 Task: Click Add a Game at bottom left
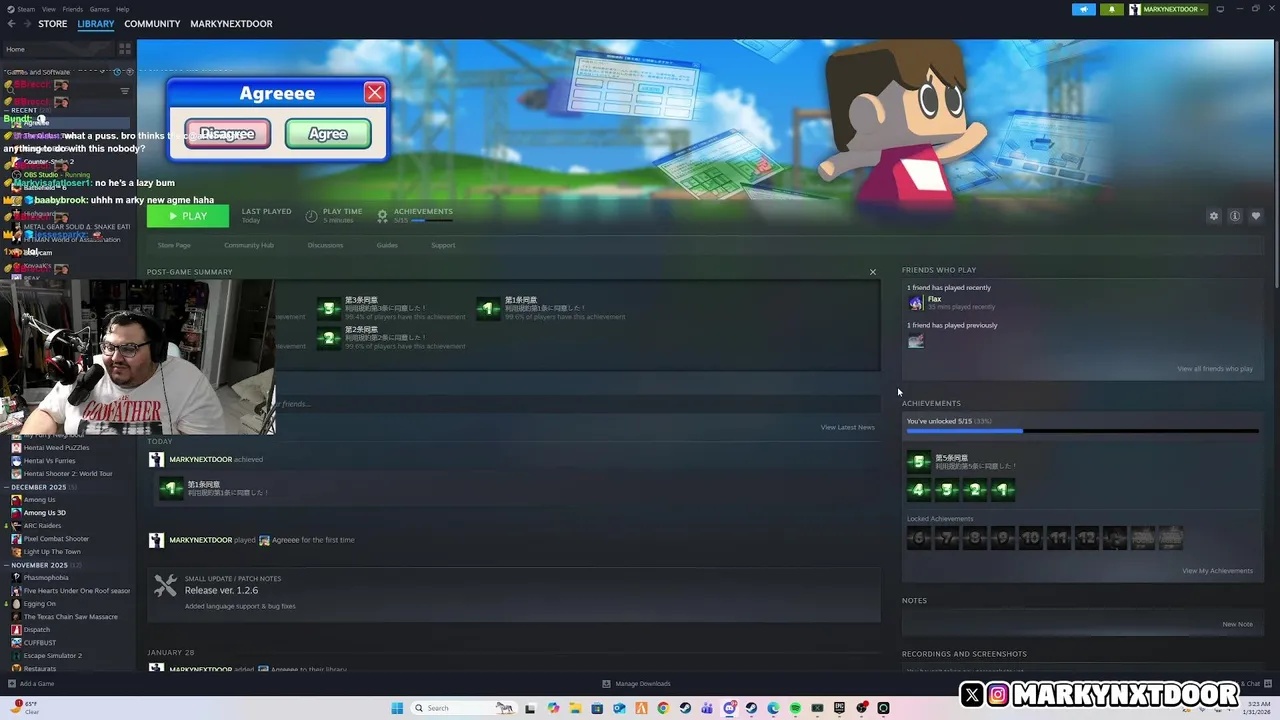[x=31, y=684]
